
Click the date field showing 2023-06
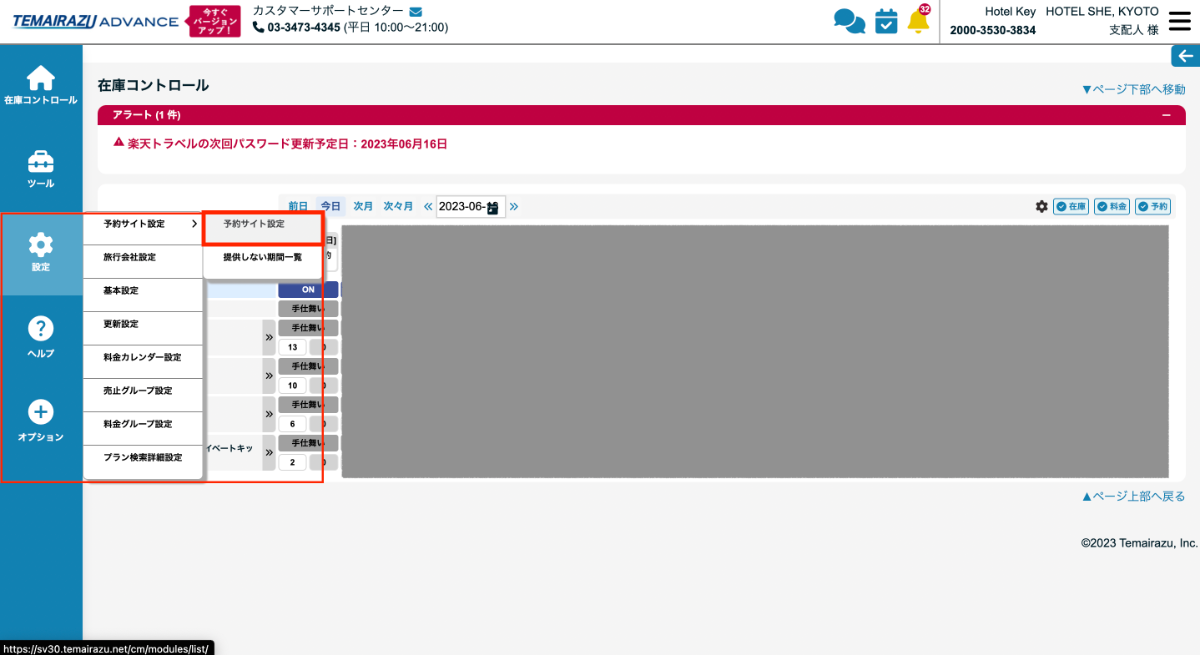(463, 206)
